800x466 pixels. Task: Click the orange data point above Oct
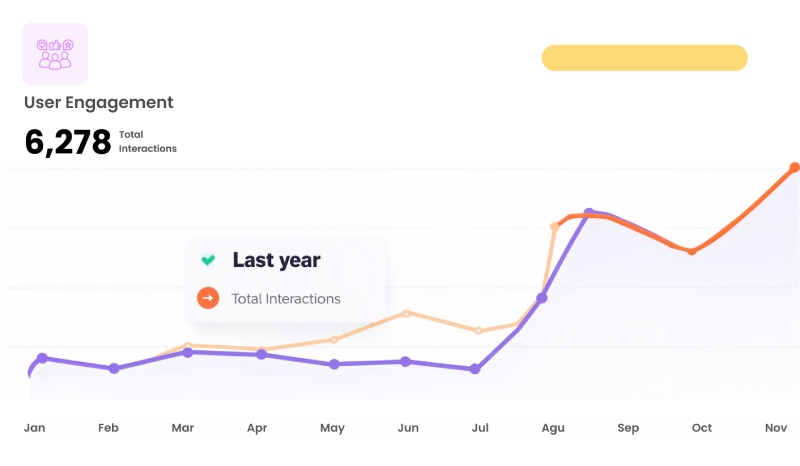click(x=691, y=251)
